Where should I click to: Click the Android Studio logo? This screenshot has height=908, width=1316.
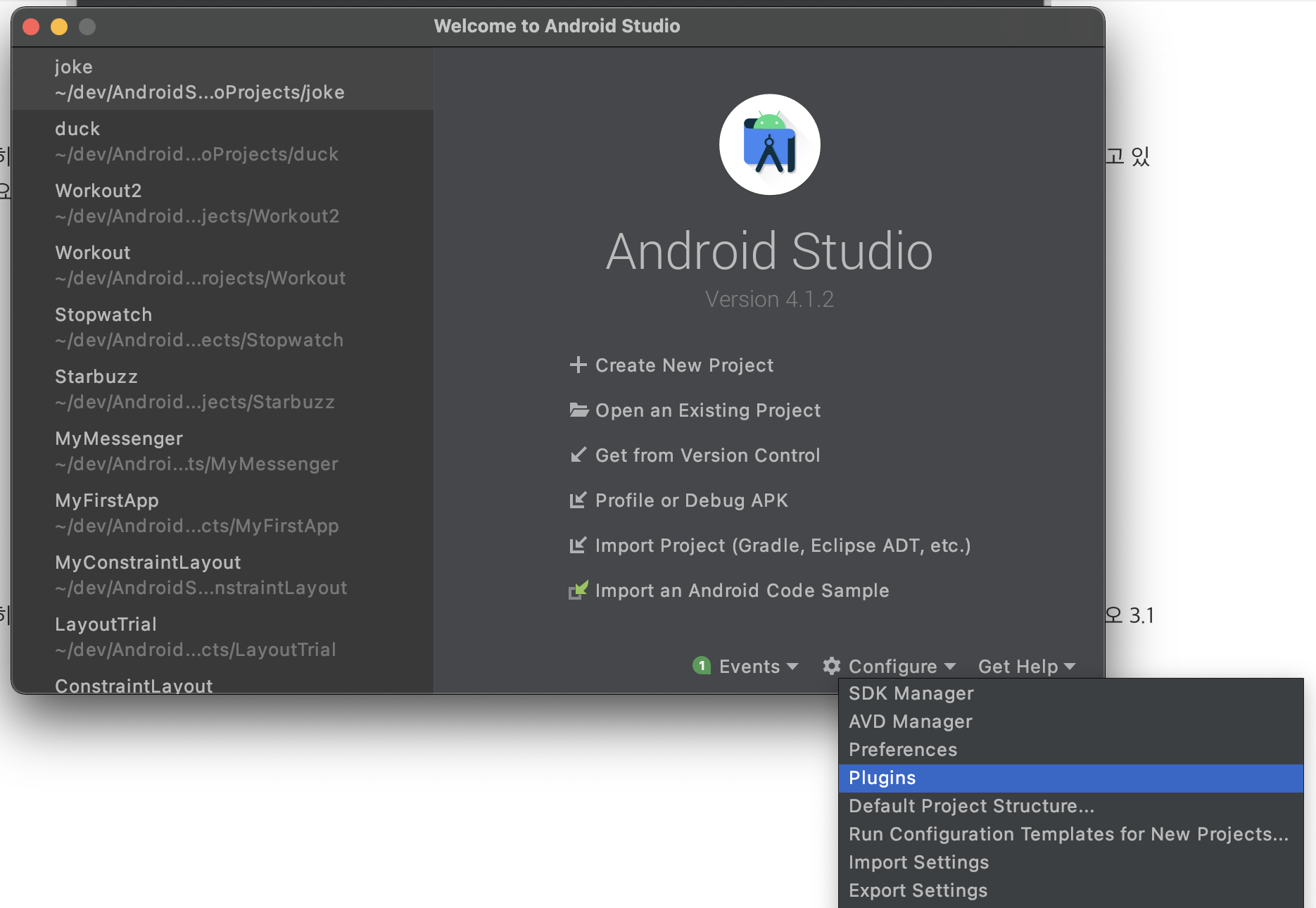tap(769, 144)
